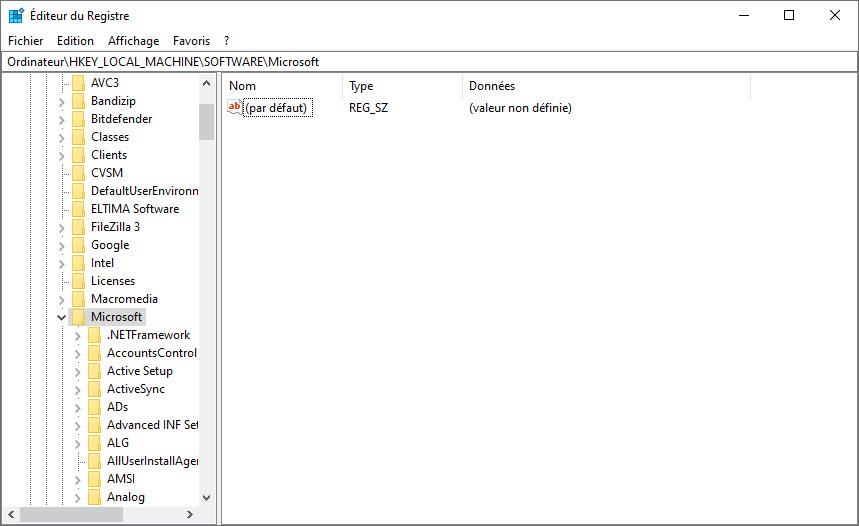Select the ELTIMA Software key label
The width and height of the screenshot is (859, 526).
135,209
